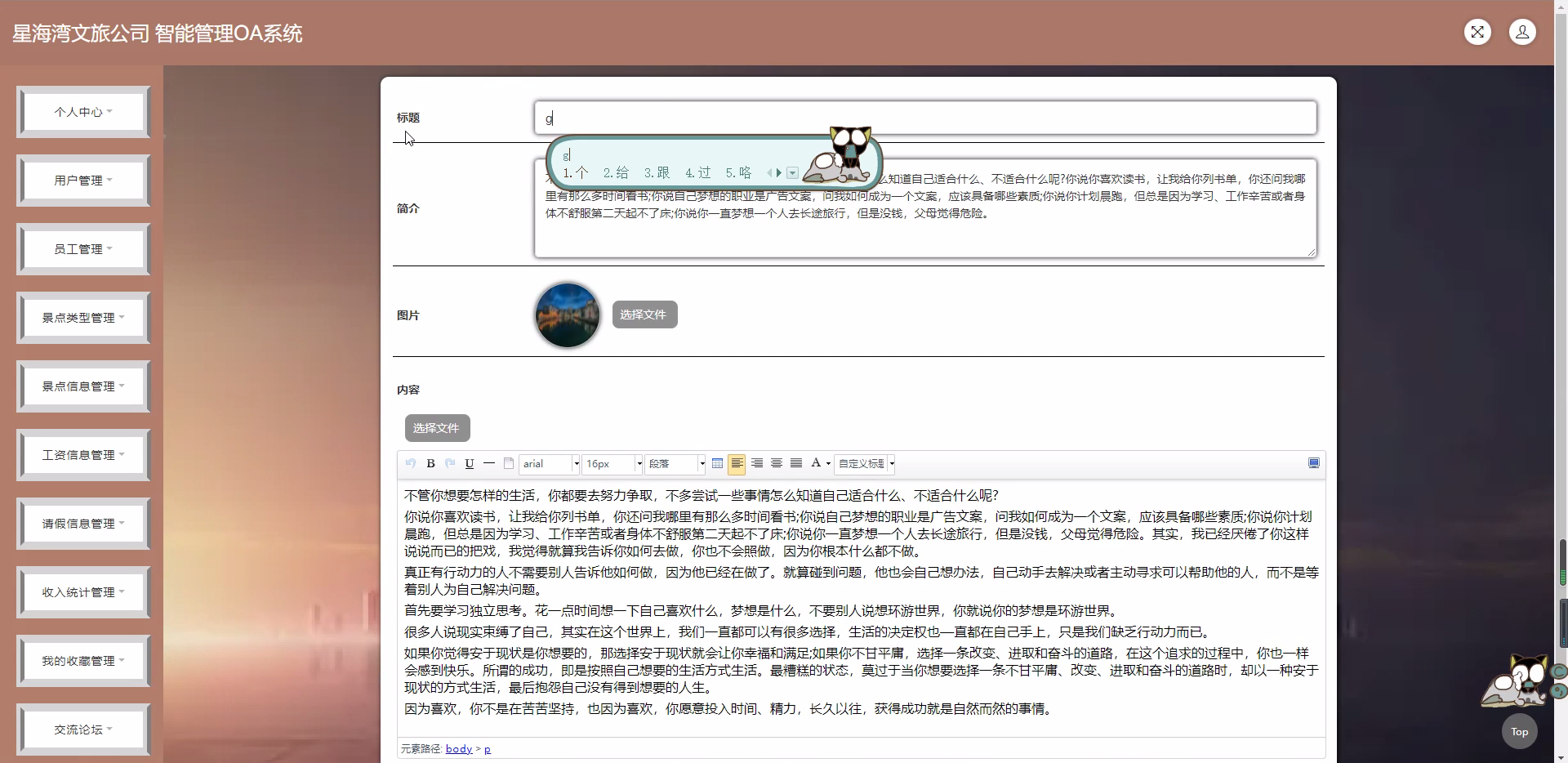The image size is (1568, 763).
Task: Click the Underline formatting icon
Action: (x=469, y=463)
